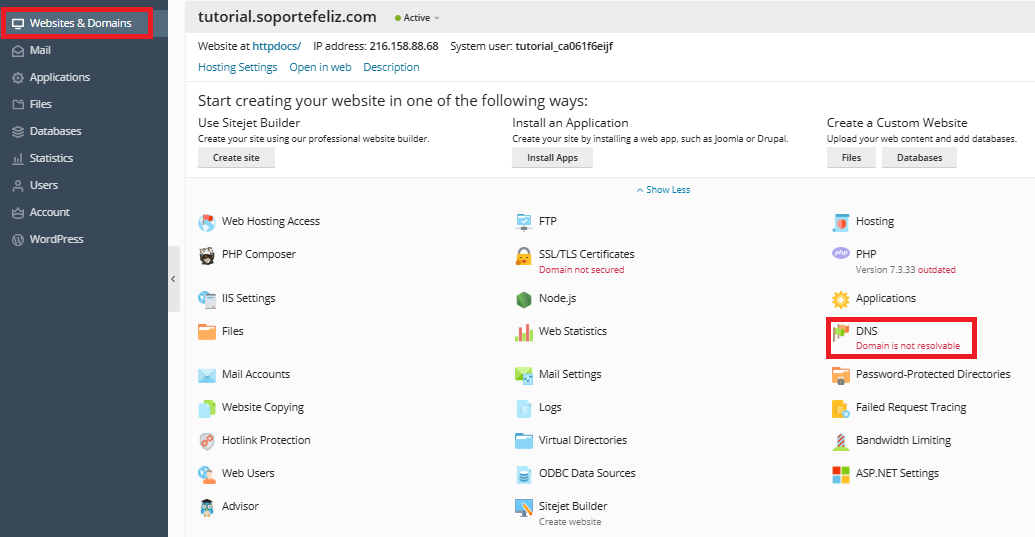
Task: Click the Hosting Settings link
Action: [237, 68]
